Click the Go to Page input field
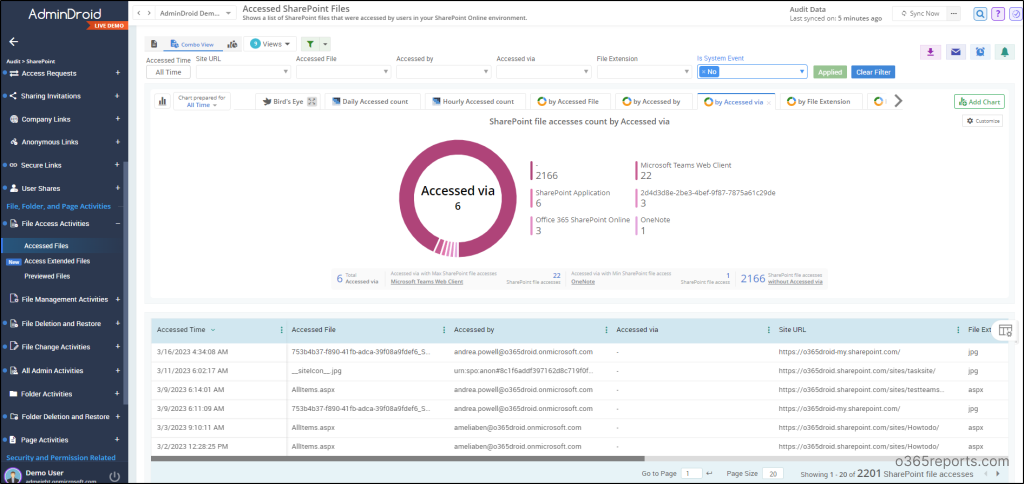1024x484 pixels. tap(691, 473)
